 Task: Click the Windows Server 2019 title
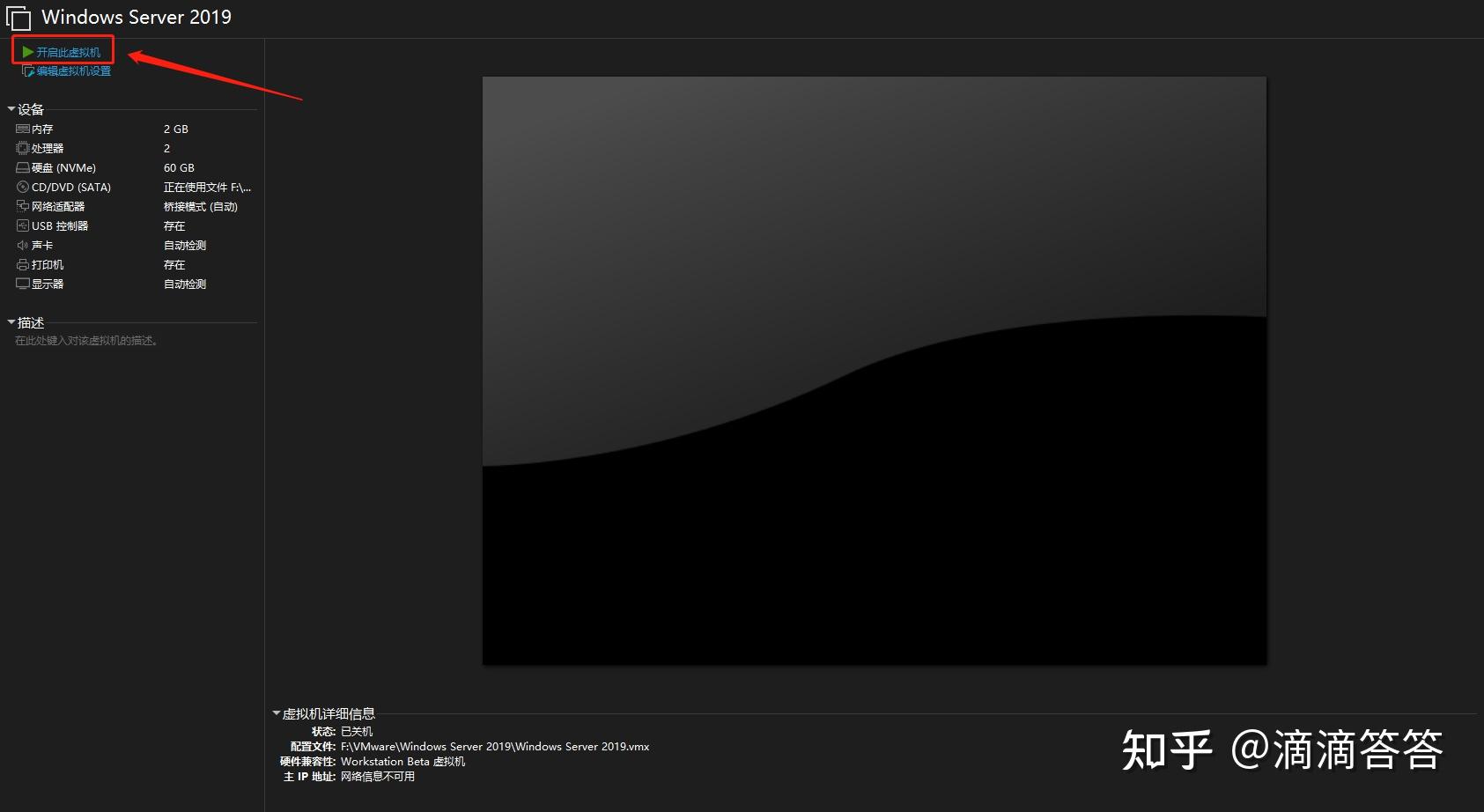pyautogui.click(x=137, y=17)
